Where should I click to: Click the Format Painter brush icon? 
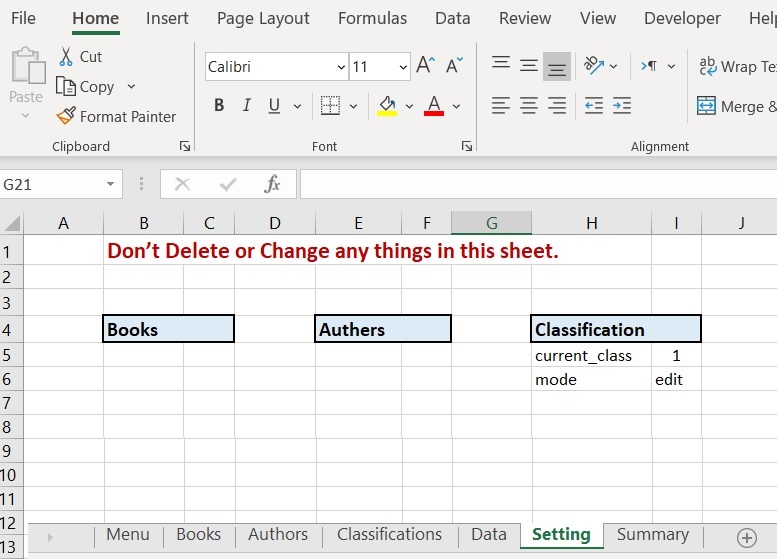pyautogui.click(x=66, y=117)
